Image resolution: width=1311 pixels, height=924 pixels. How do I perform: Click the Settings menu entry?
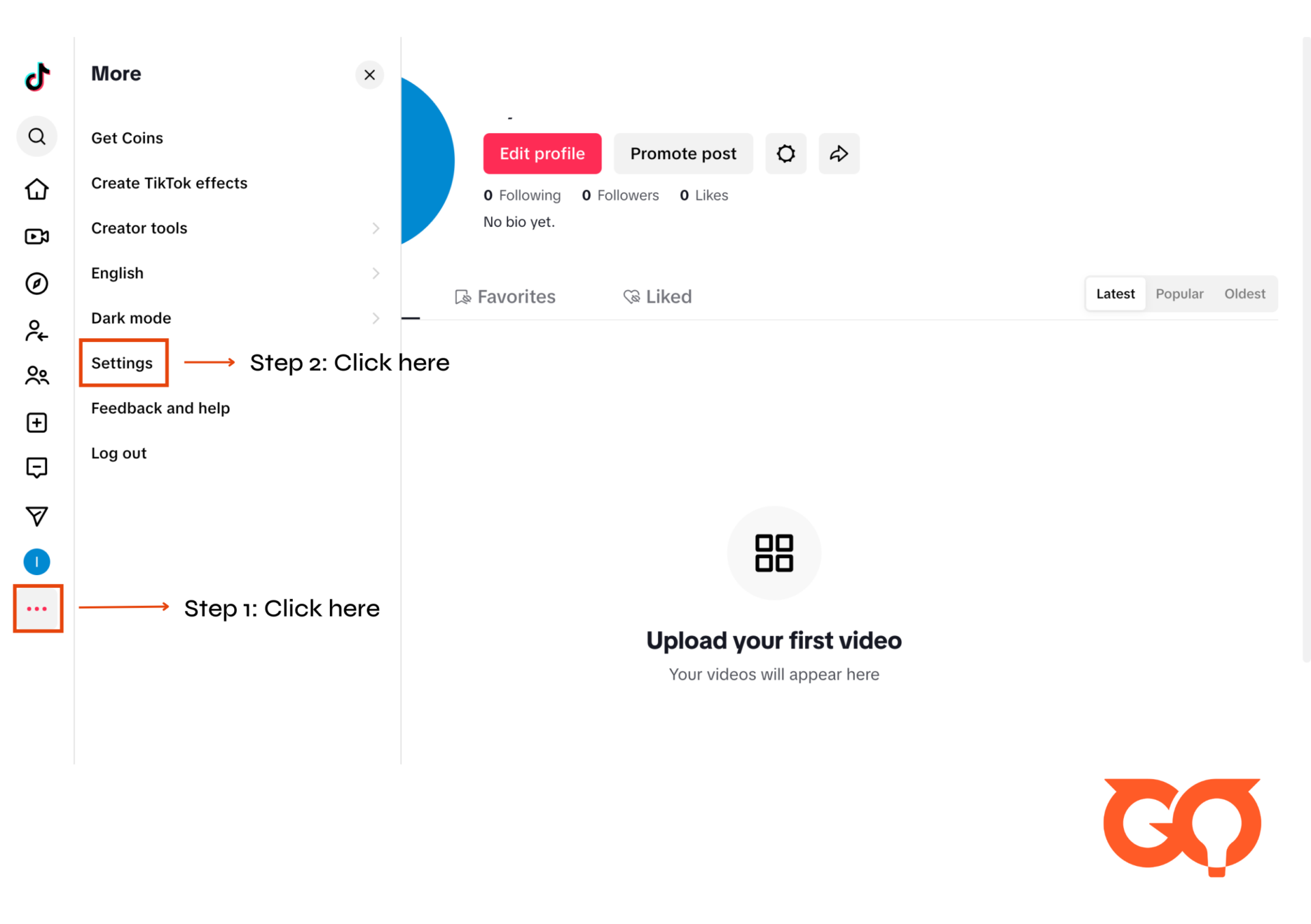coord(121,362)
